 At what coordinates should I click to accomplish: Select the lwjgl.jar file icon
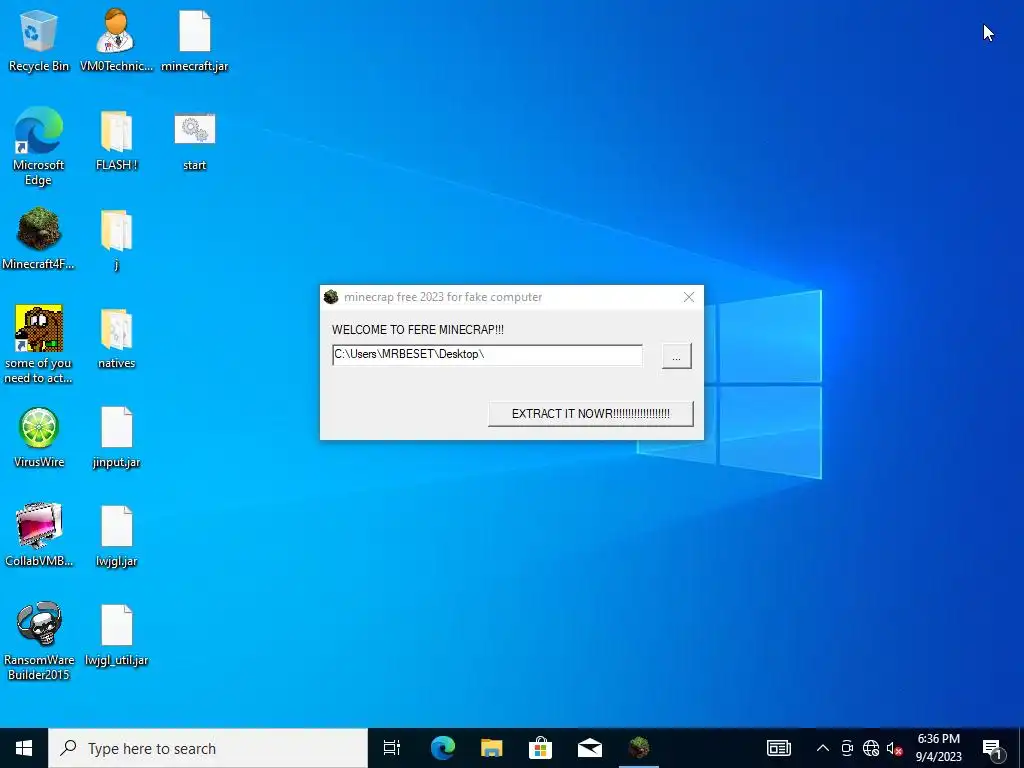(x=116, y=536)
